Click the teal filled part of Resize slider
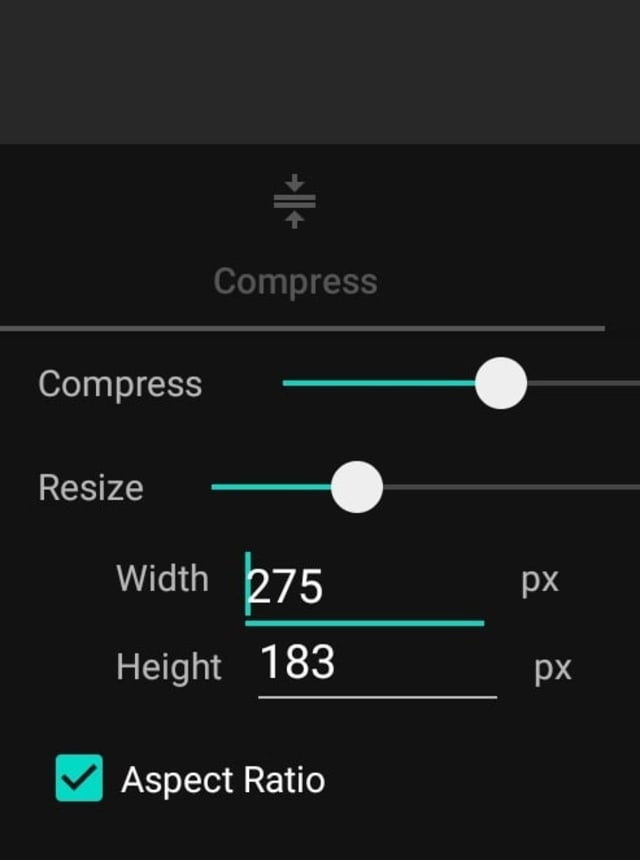Viewport: 640px width, 860px height. 271,487
